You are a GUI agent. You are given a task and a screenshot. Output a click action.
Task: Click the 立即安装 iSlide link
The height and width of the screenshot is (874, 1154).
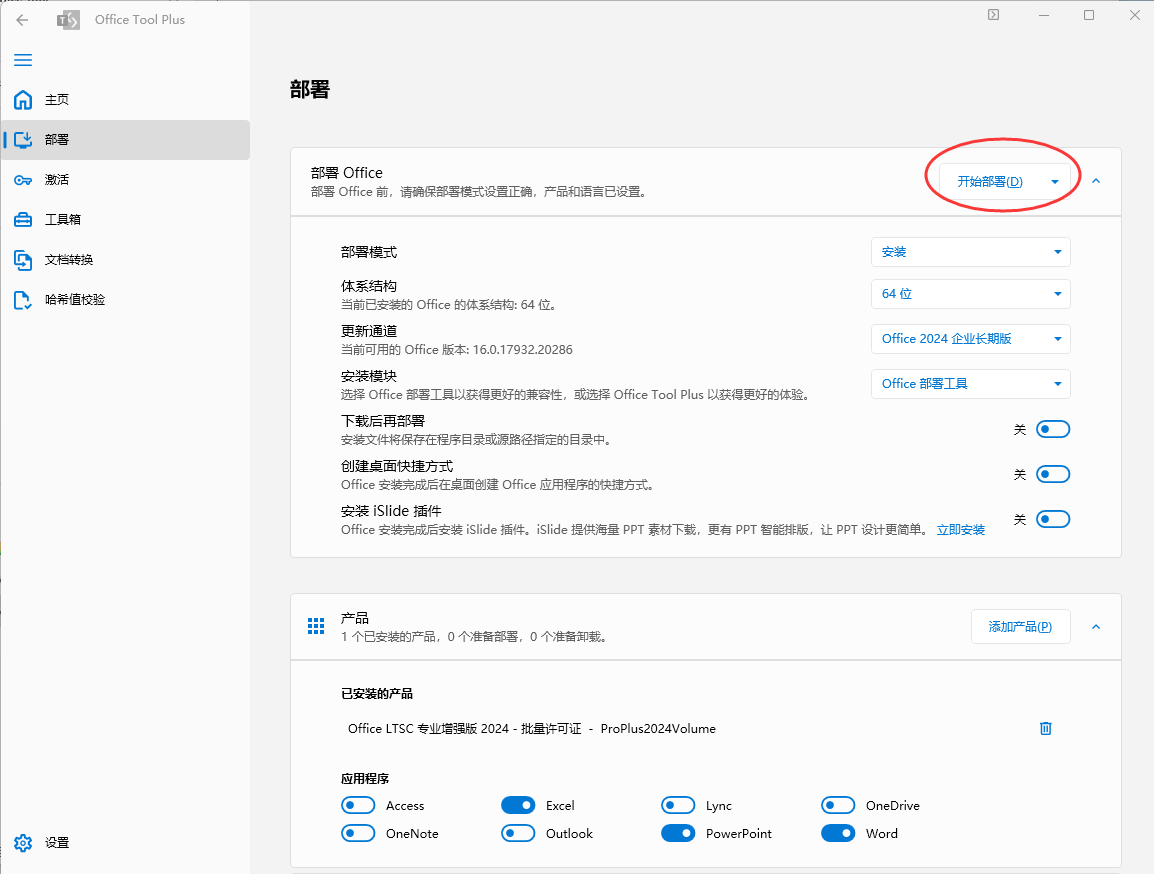tap(960, 530)
